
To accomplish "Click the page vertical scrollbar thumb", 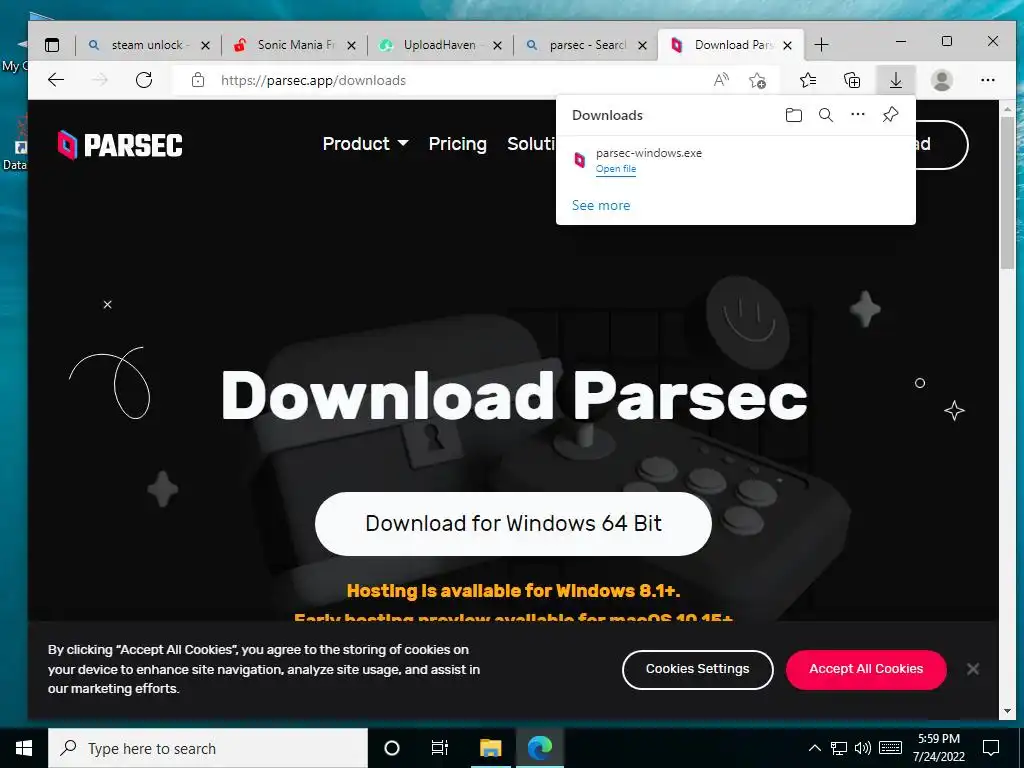I will pyautogui.click(x=1007, y=193).
